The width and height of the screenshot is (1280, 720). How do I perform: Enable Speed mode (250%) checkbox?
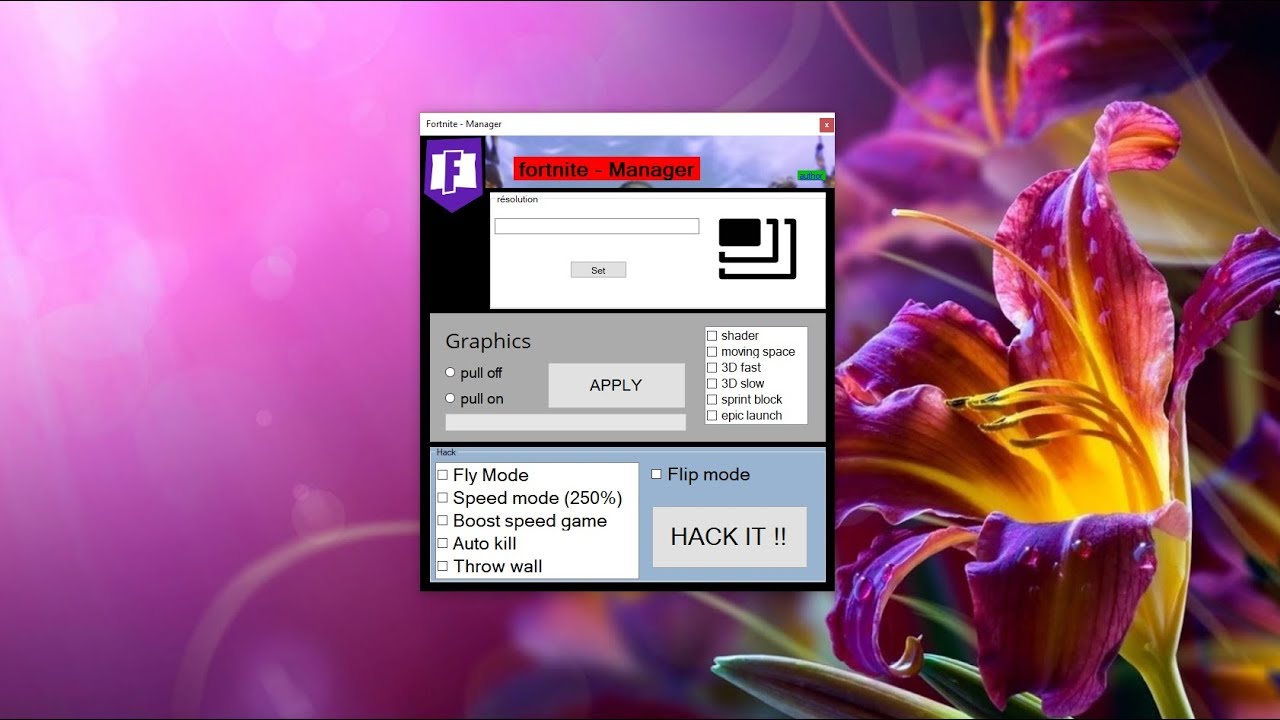(443, 498)
